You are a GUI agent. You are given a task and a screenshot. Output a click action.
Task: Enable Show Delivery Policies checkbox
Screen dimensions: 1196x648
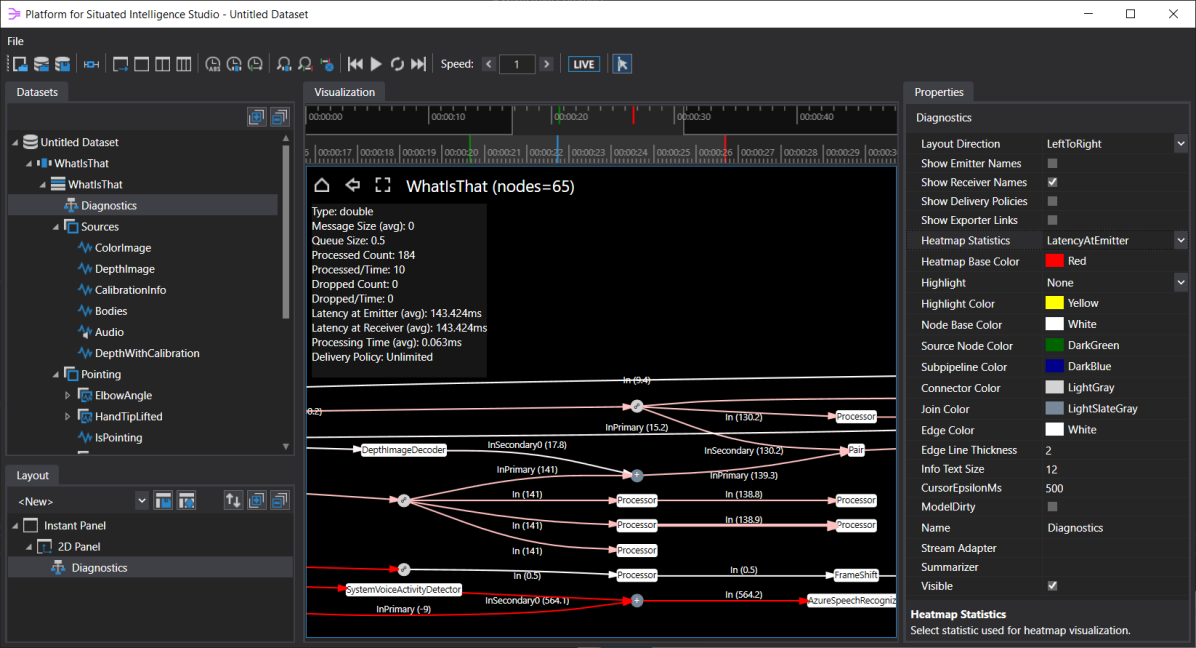click(x=1053, y=201)
